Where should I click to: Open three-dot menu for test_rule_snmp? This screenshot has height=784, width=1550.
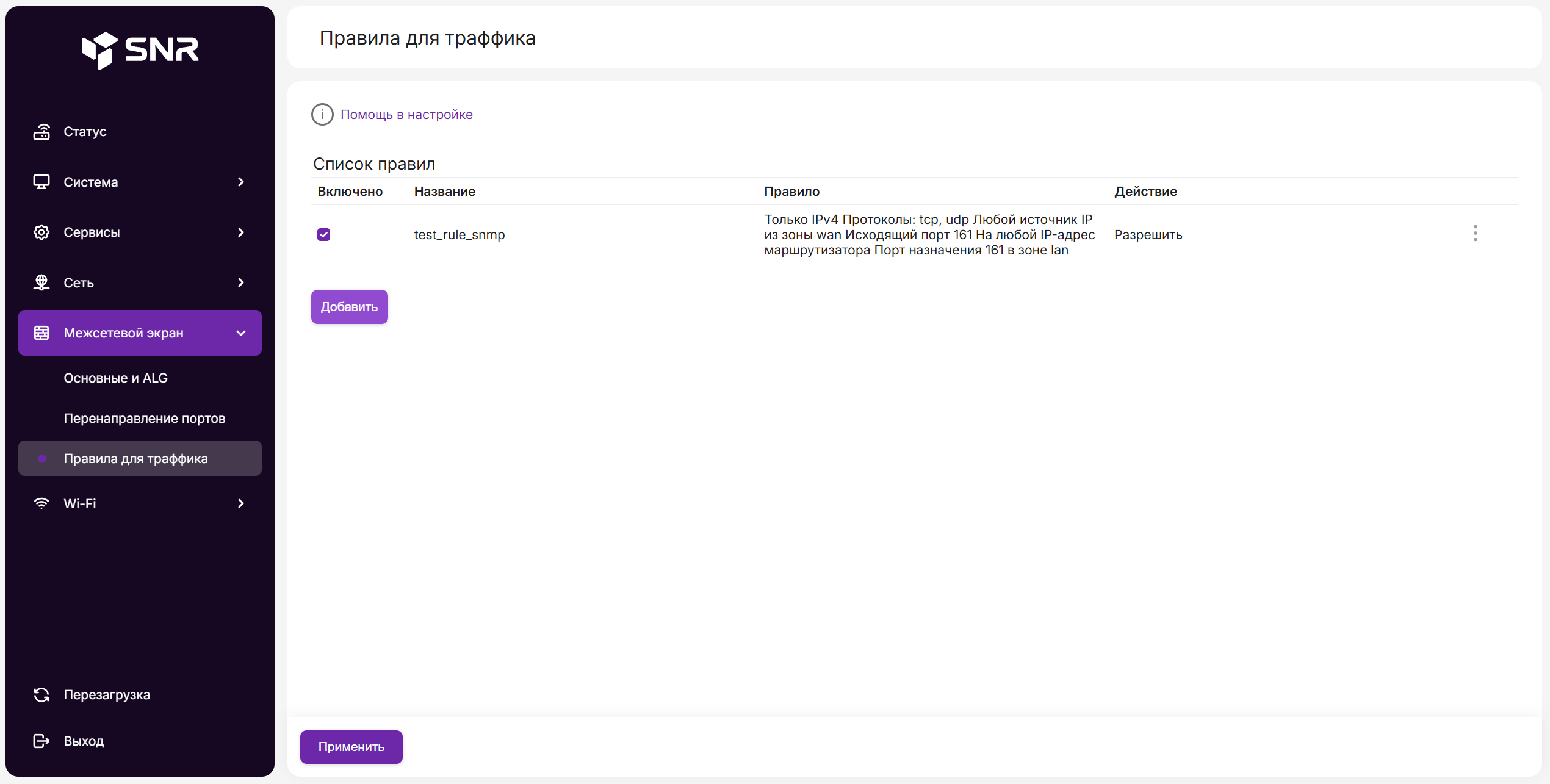(1475, 233)
